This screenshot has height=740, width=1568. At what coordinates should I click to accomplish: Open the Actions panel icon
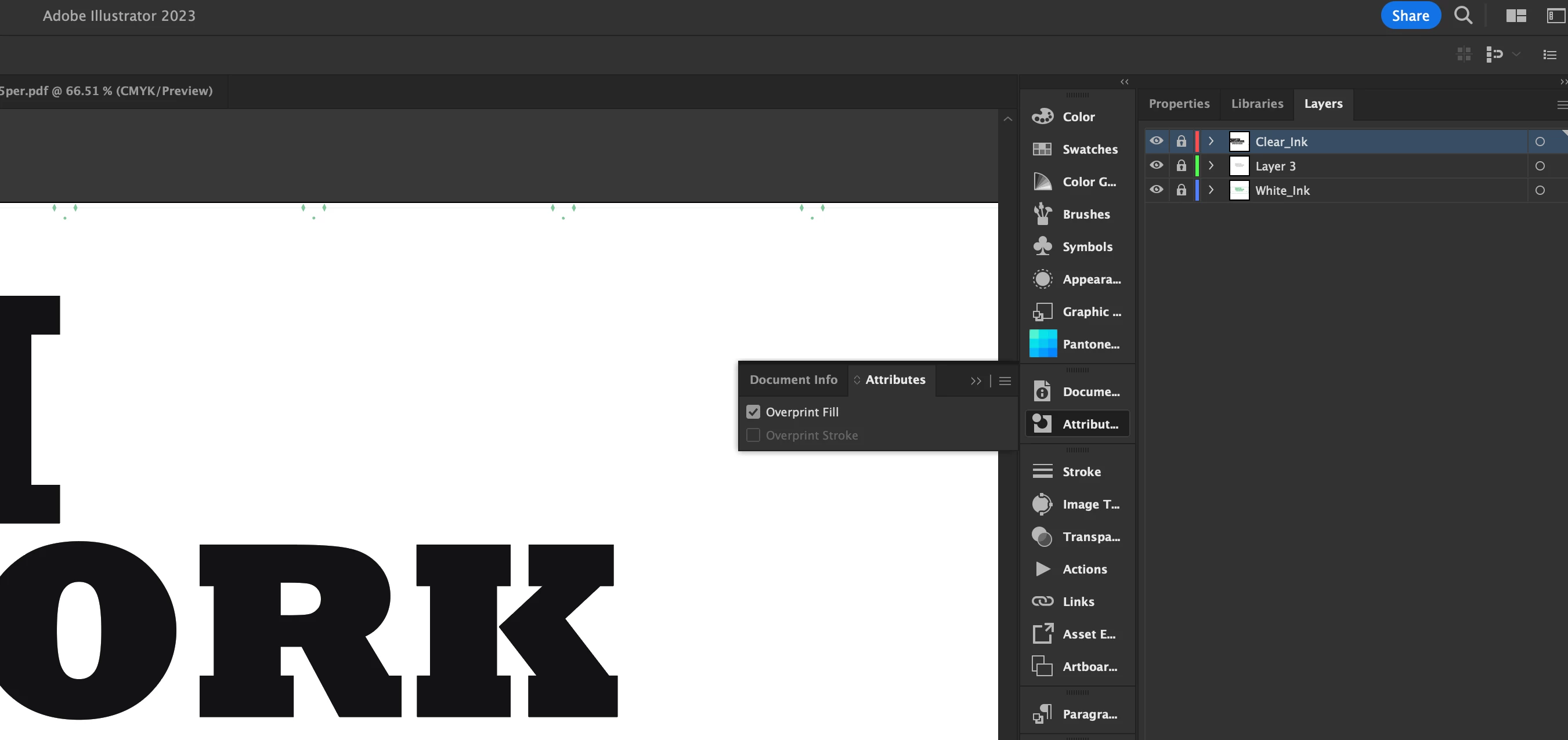point(1042,569)
